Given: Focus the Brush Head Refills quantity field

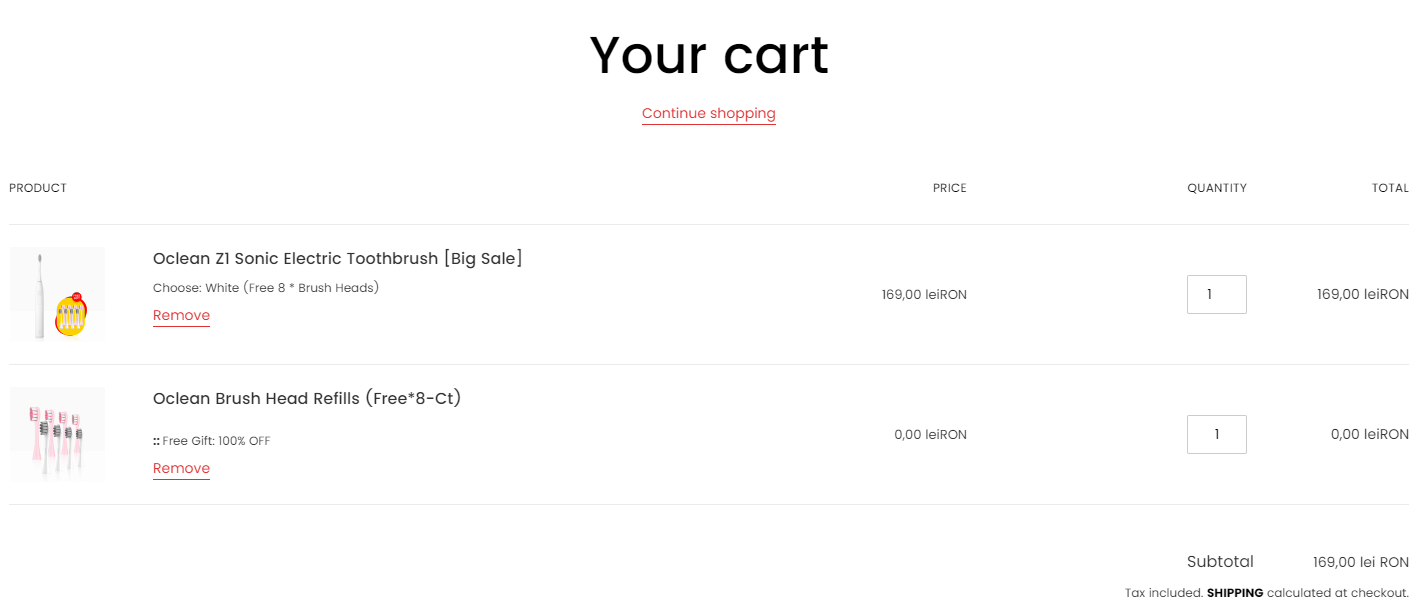Looking at the screenshot, I should (x=1216, y=434).
